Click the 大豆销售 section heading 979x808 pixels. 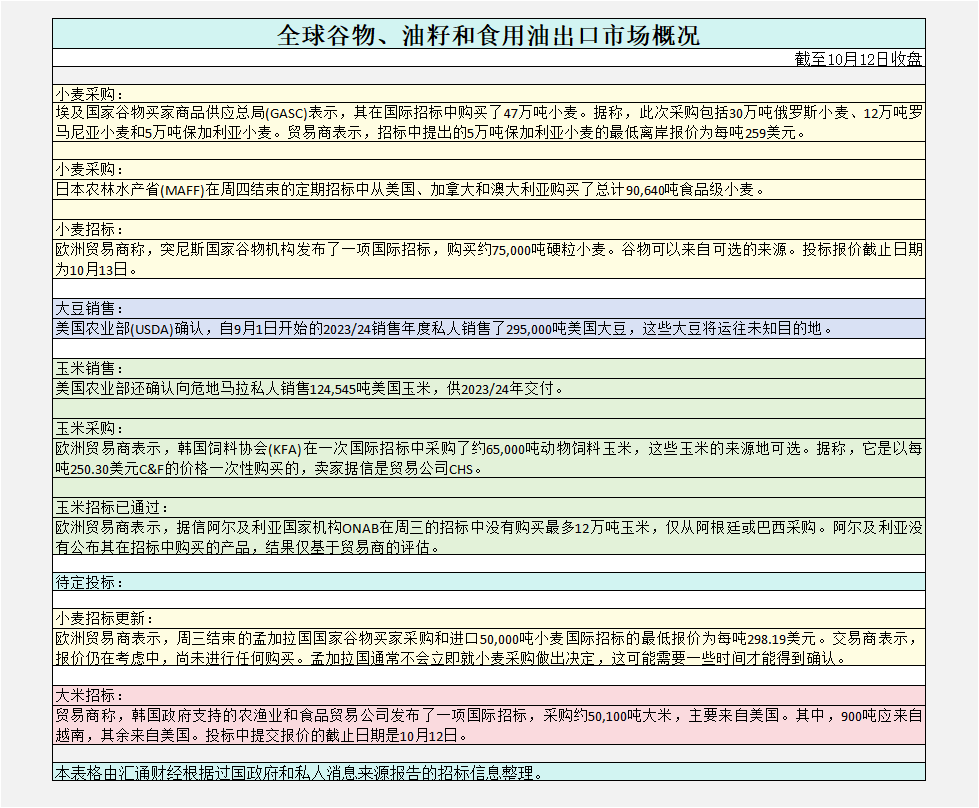[x=90, y=308]
